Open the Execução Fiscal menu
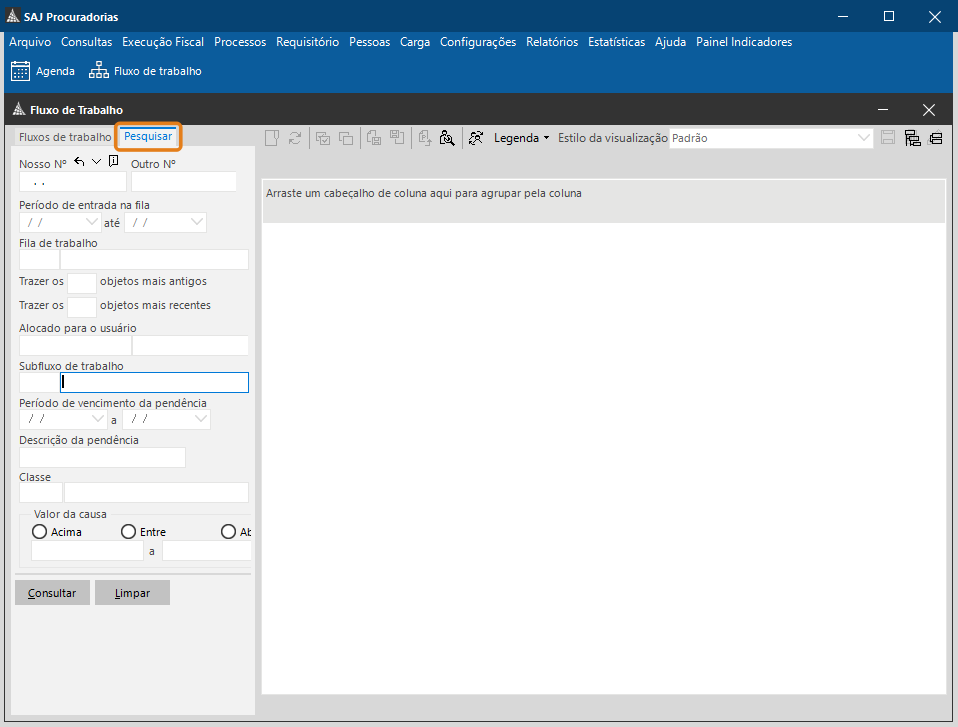This screenshot has width=958, height=727. click(x=163, y=42)
